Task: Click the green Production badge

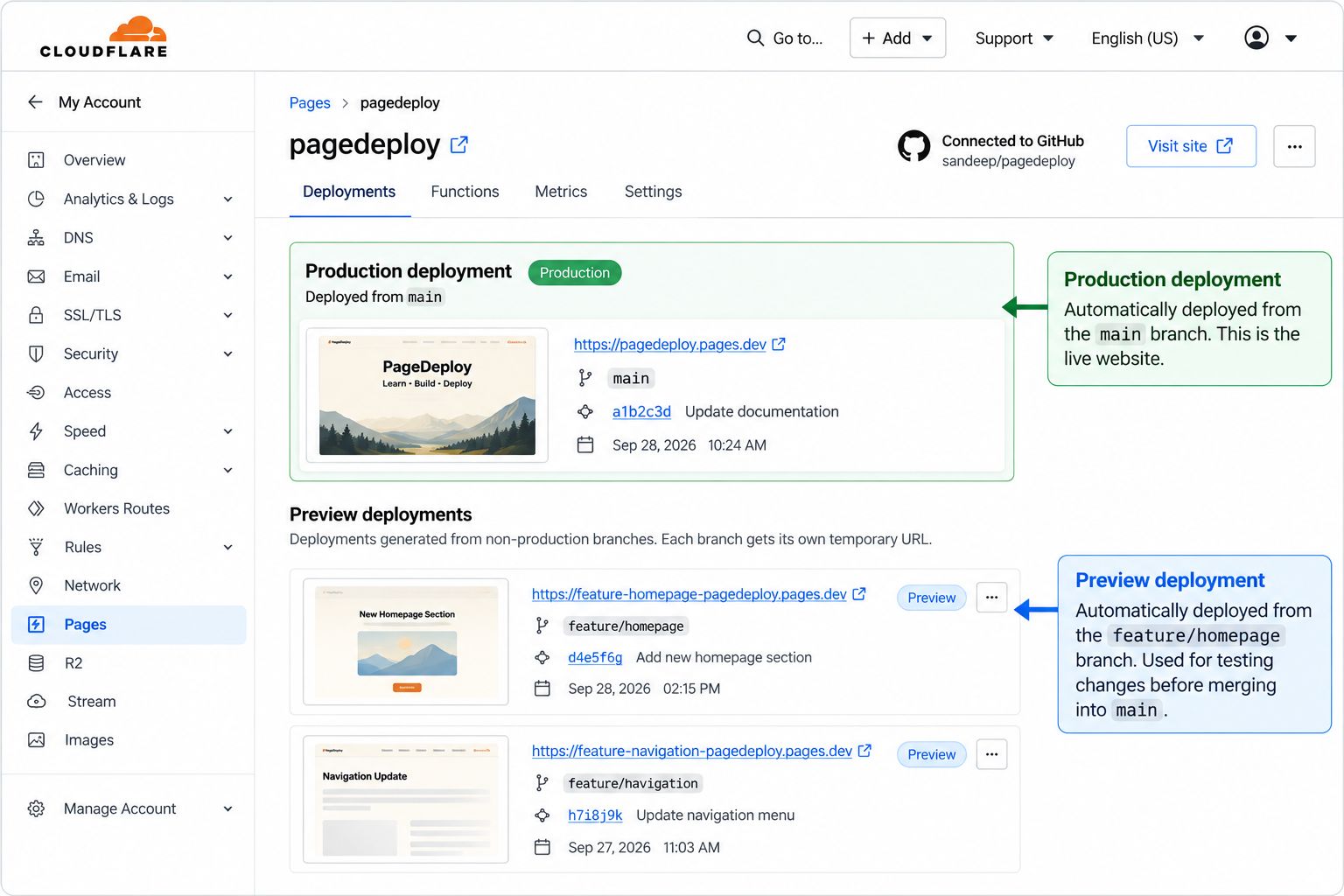Action: pyautogui.click(x=575, y=272)
